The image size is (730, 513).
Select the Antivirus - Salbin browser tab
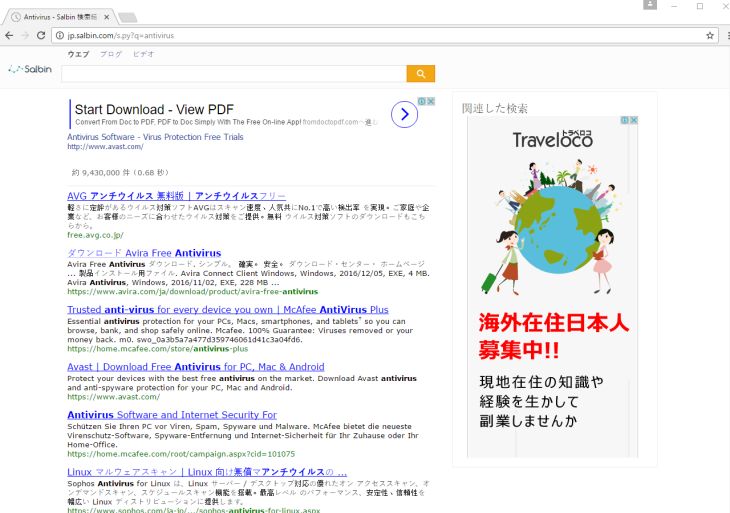pos(61,17)
